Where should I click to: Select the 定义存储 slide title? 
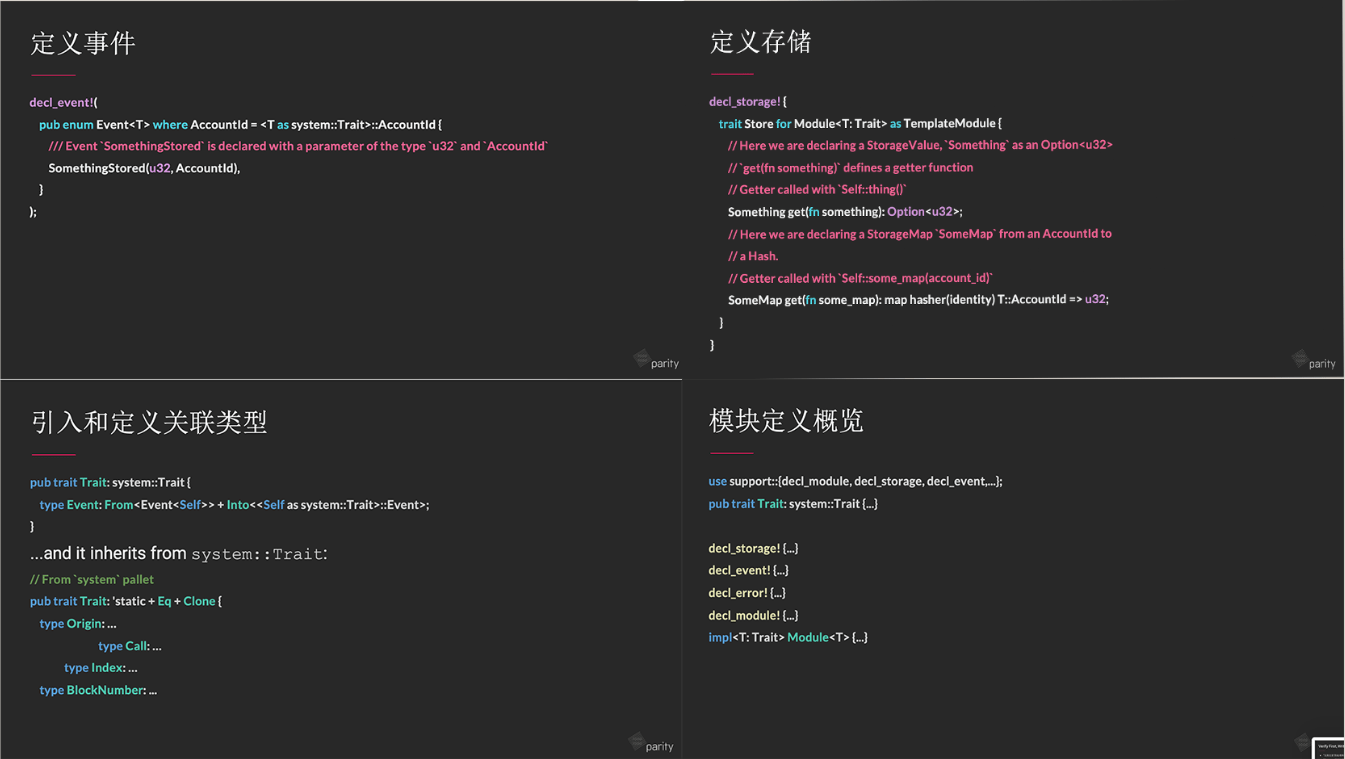point(761,42)
